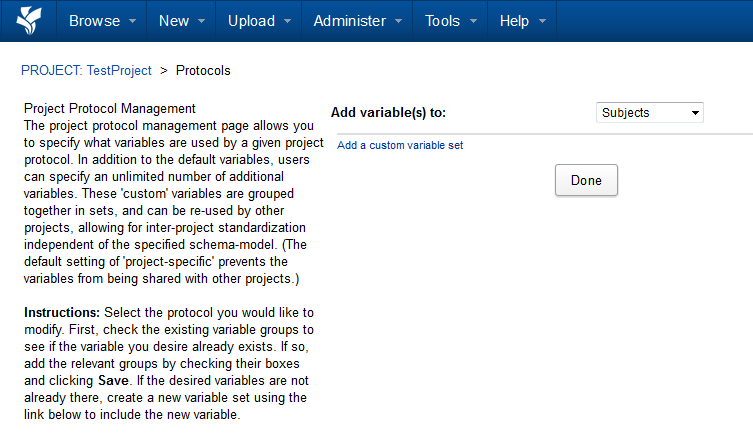Expand the Administer menu's down arrow
The height and width of the screenshot is (441, 753).
[396, 22]
